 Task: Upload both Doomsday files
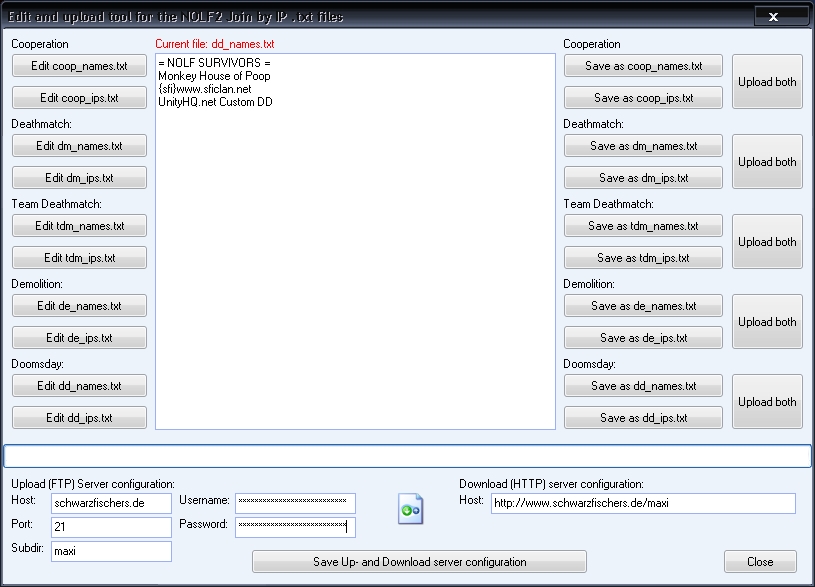[x=767, y=402]
